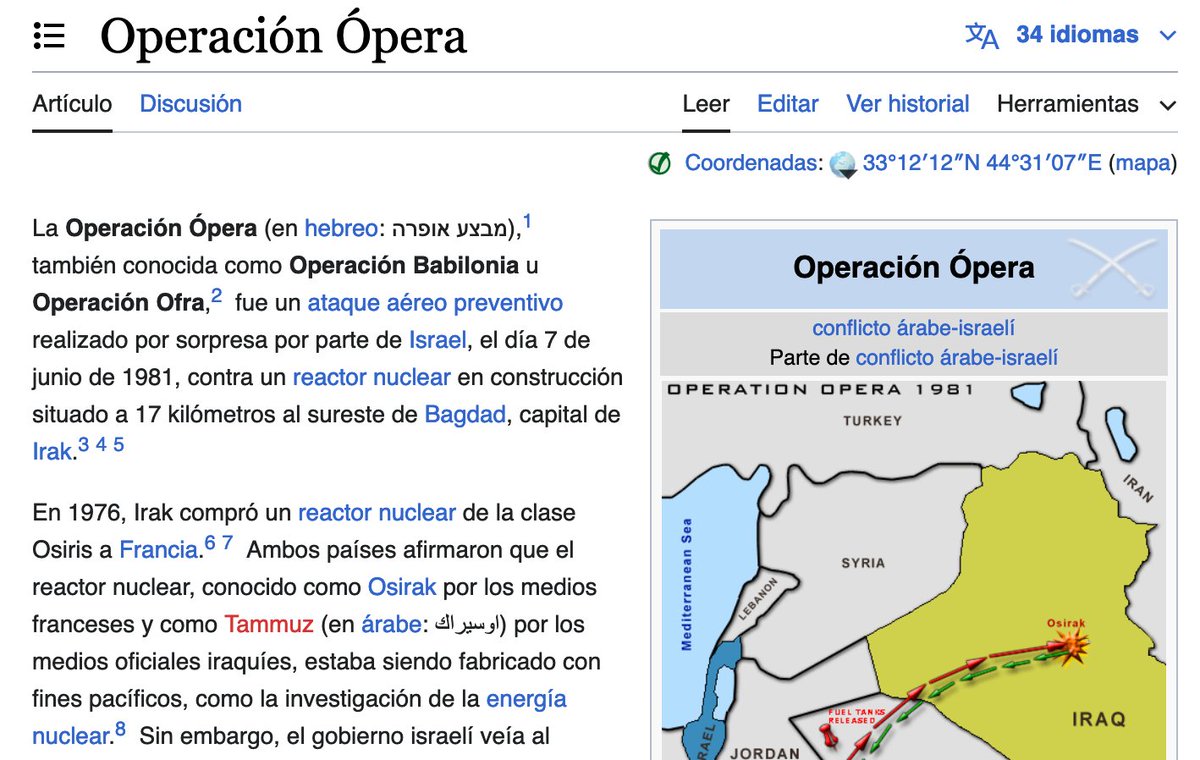
Task: Open footnote reference 2 after Operación Ofra
Action: (x=216, y=296)
